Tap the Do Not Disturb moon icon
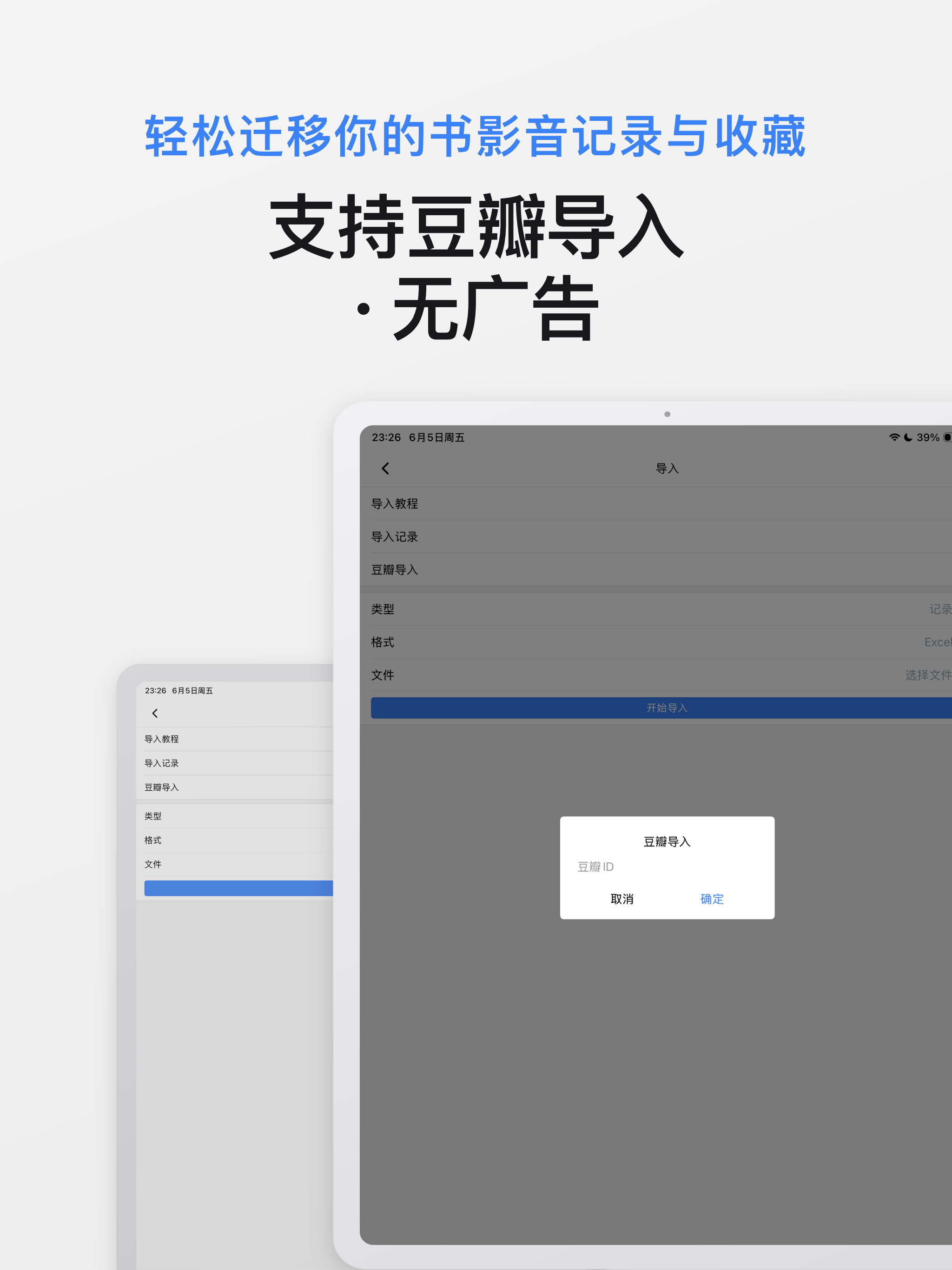 pos(908,437)
